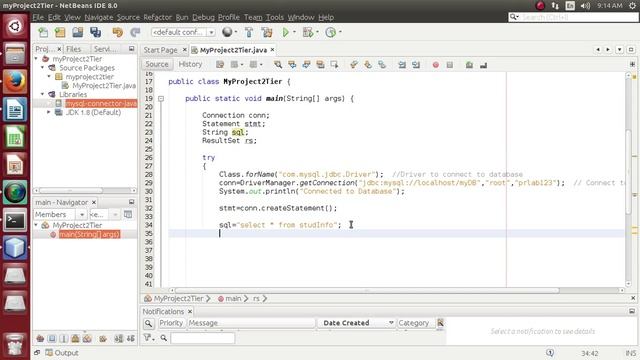The width and height of the screenshot is (640, 360).
Task: Click the New File toolbar icon
Action: coord(43,32)
